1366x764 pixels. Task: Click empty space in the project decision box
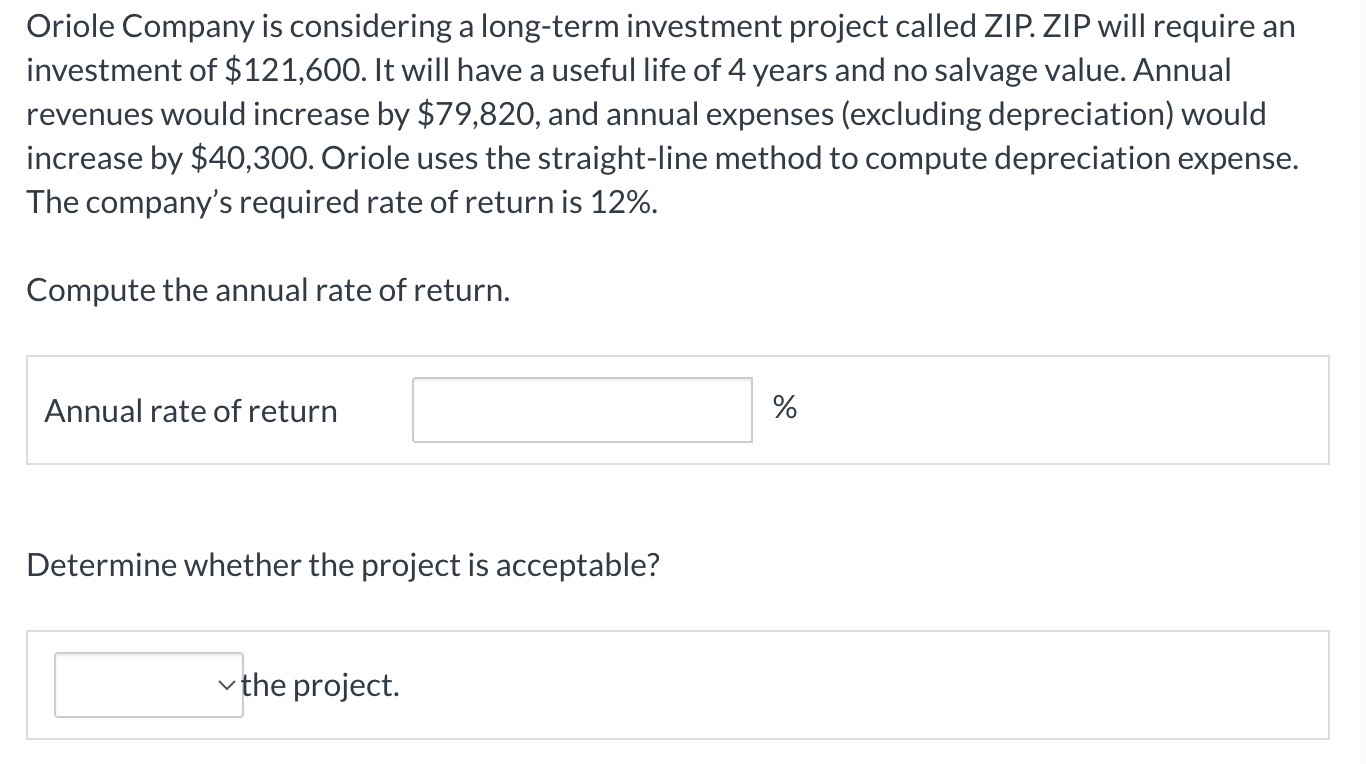(x=860, y=685)
